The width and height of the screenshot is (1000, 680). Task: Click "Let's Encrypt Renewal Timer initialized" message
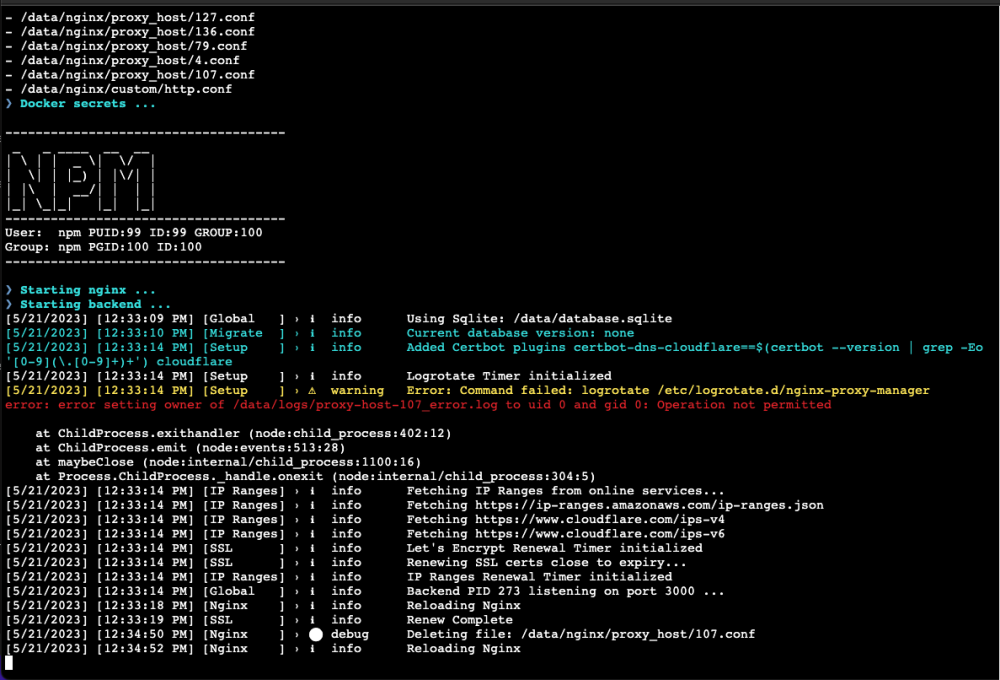[554, 549]
